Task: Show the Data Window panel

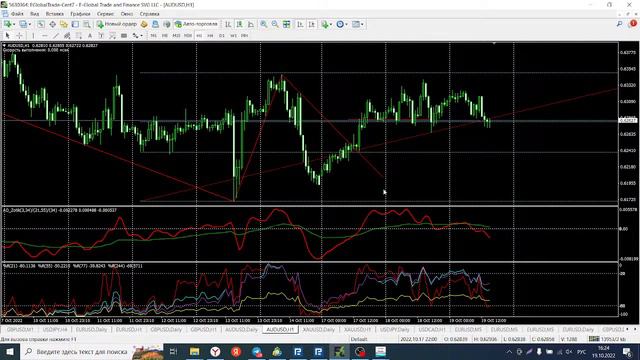Action: (53, 24)
